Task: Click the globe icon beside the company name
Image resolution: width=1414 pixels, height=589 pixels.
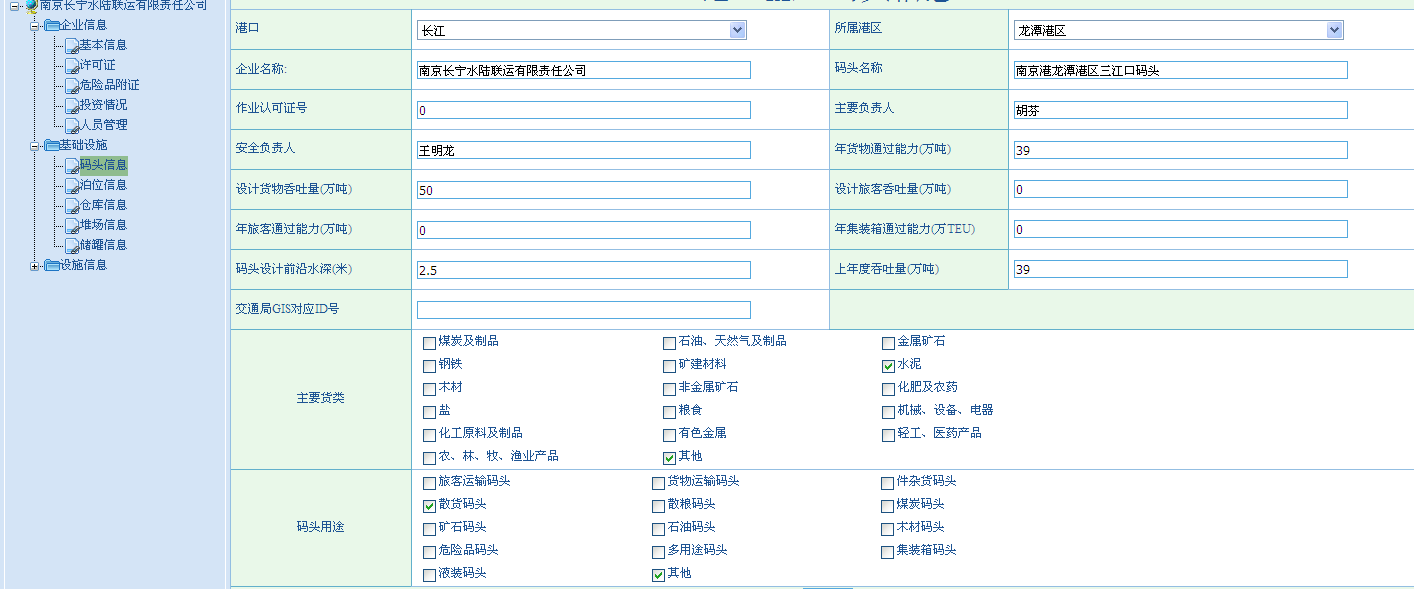Action: (32, 6)
